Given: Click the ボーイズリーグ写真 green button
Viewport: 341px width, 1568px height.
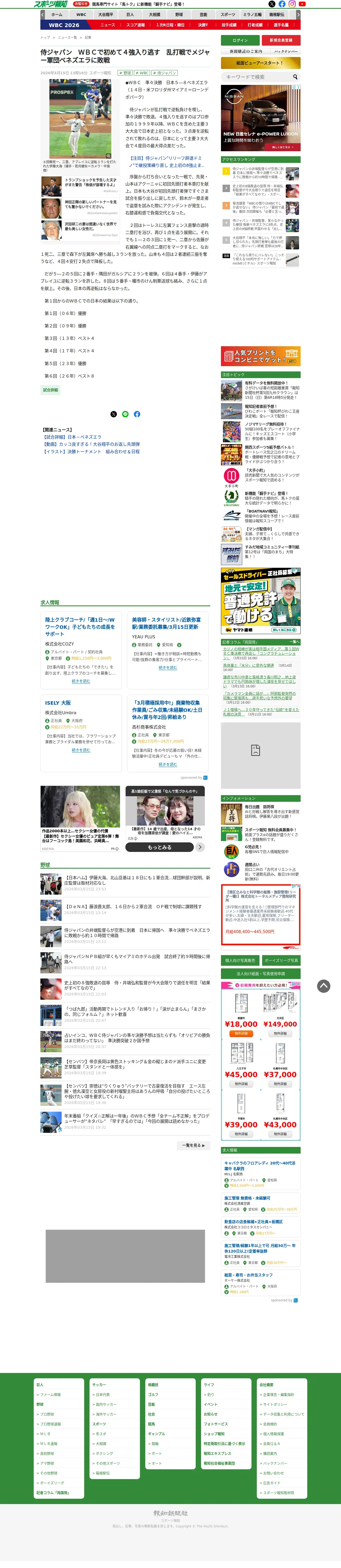Looking at the screenshot, I should coord(281,960).
